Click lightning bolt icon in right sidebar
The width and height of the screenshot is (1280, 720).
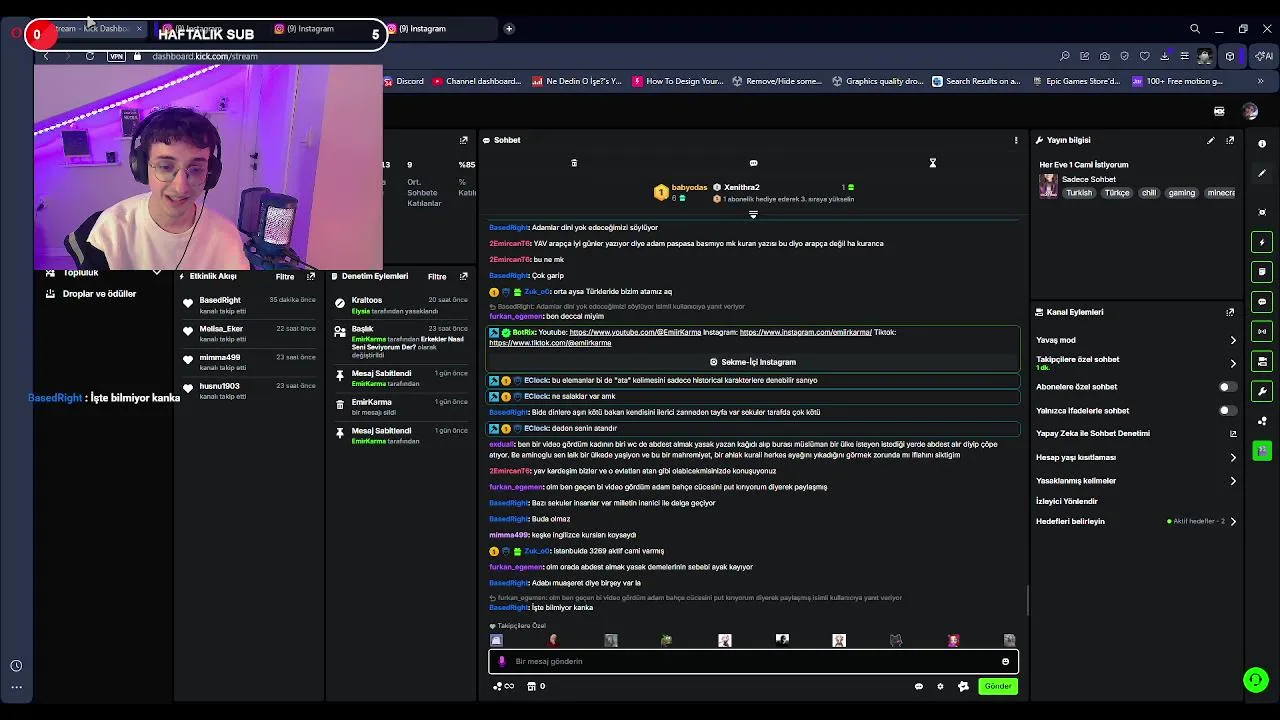click(1262, 242)
